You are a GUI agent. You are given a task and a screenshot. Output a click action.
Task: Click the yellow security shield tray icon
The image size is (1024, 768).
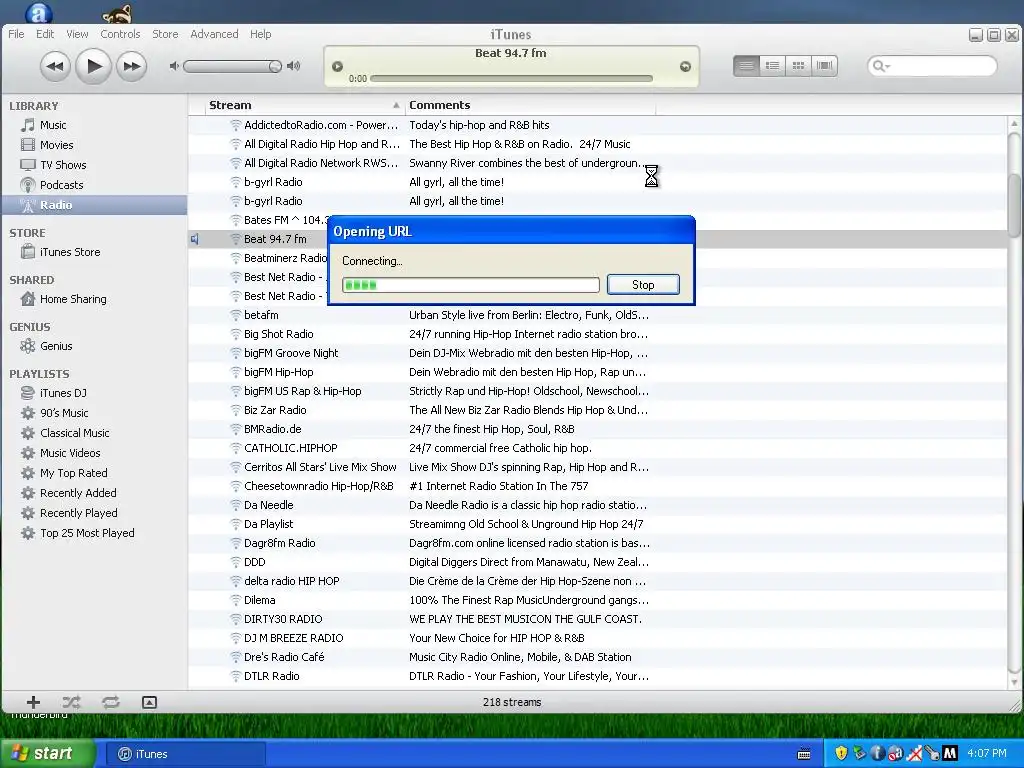[841, 753]
